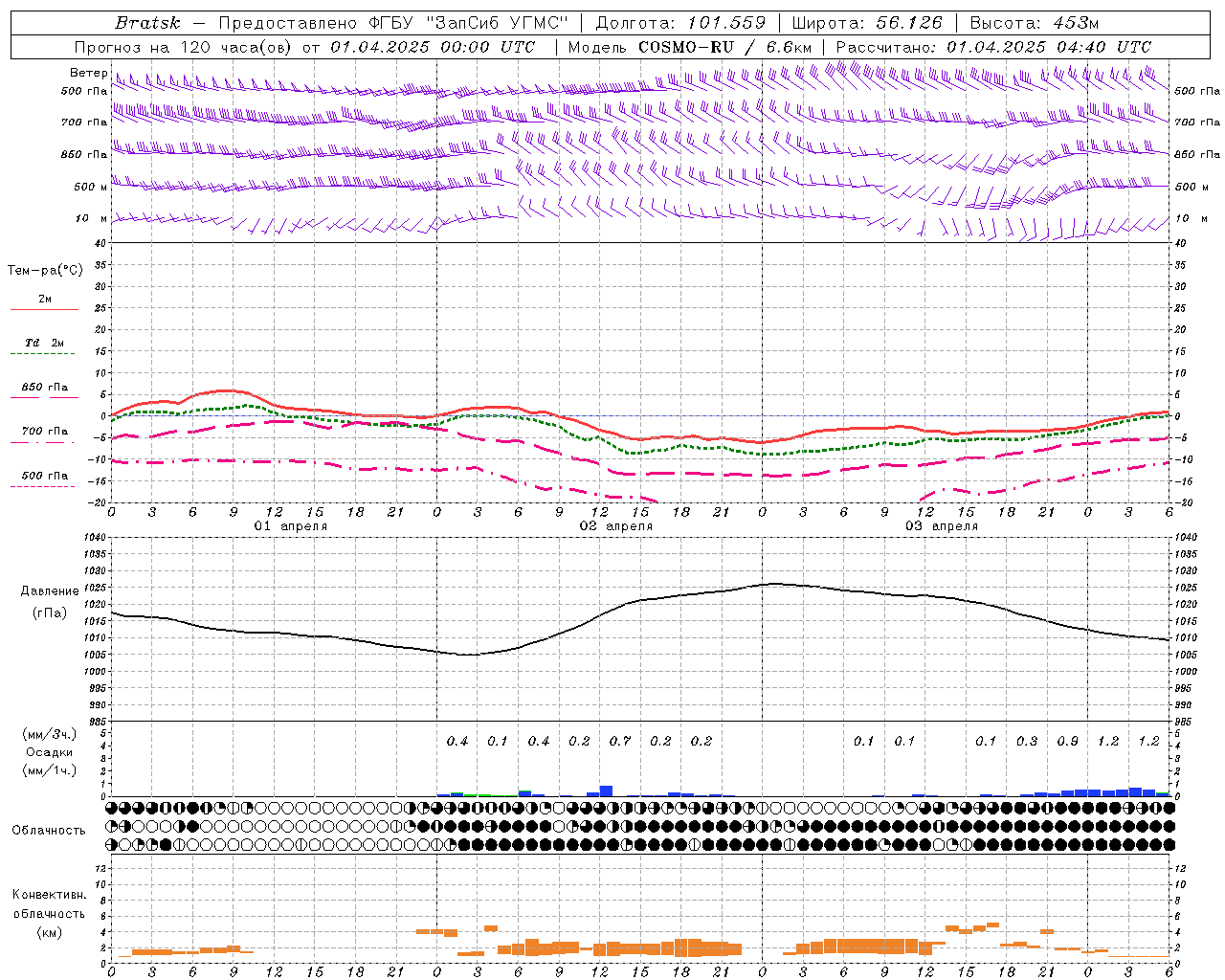This screenshot has width=1225, height=980.
Task: Click the 1025 tick on right pressure axis
Action: click(x=1185, y=588)
